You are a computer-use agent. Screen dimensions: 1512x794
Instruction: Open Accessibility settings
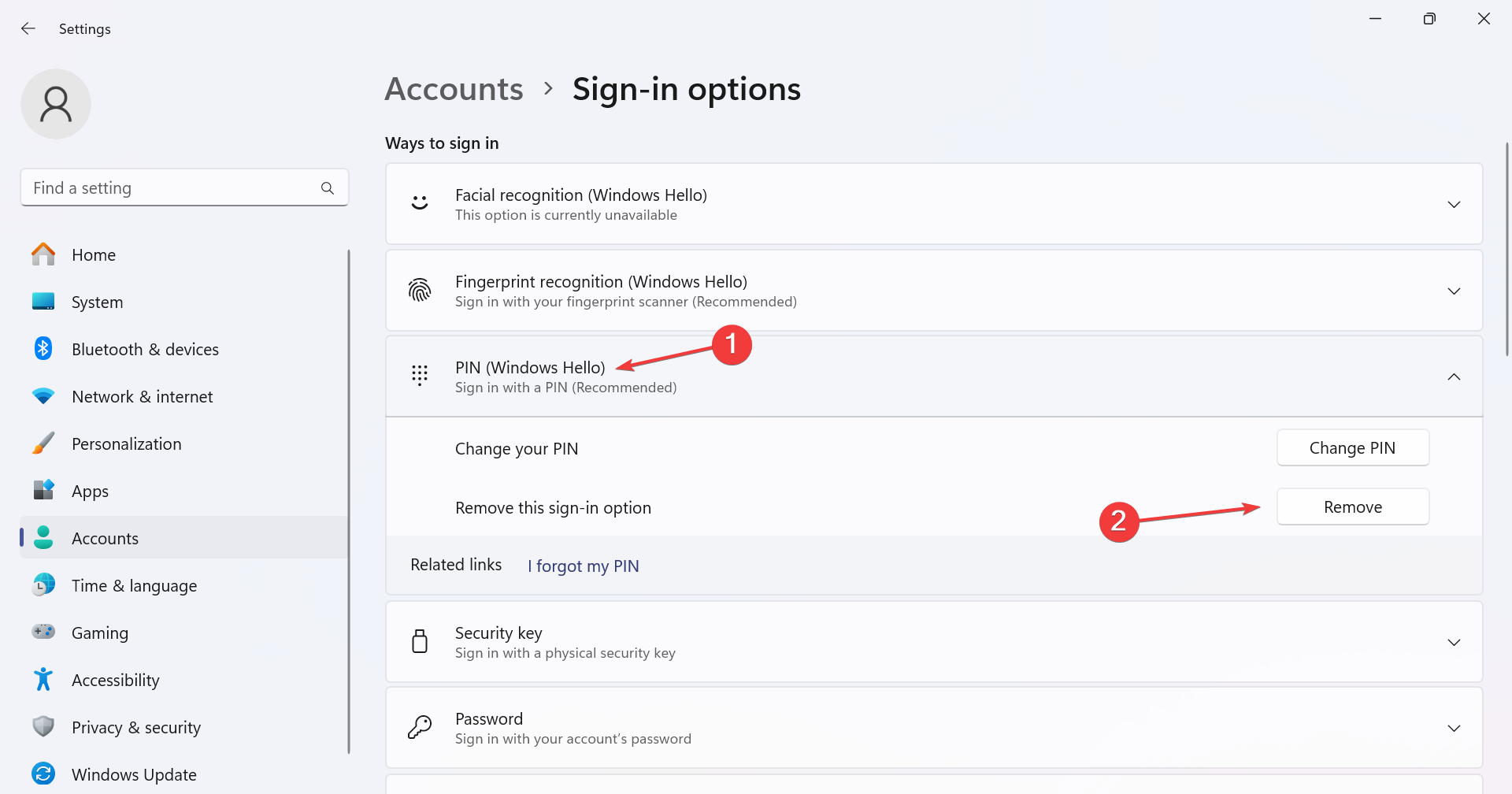[184, 680]
